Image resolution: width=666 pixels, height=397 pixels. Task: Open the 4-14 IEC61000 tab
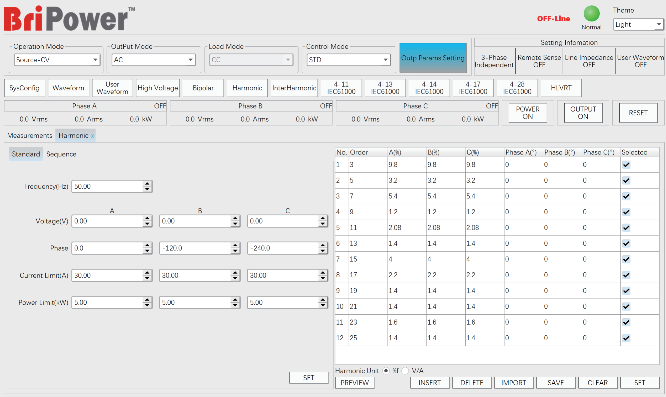pos(429,88)
